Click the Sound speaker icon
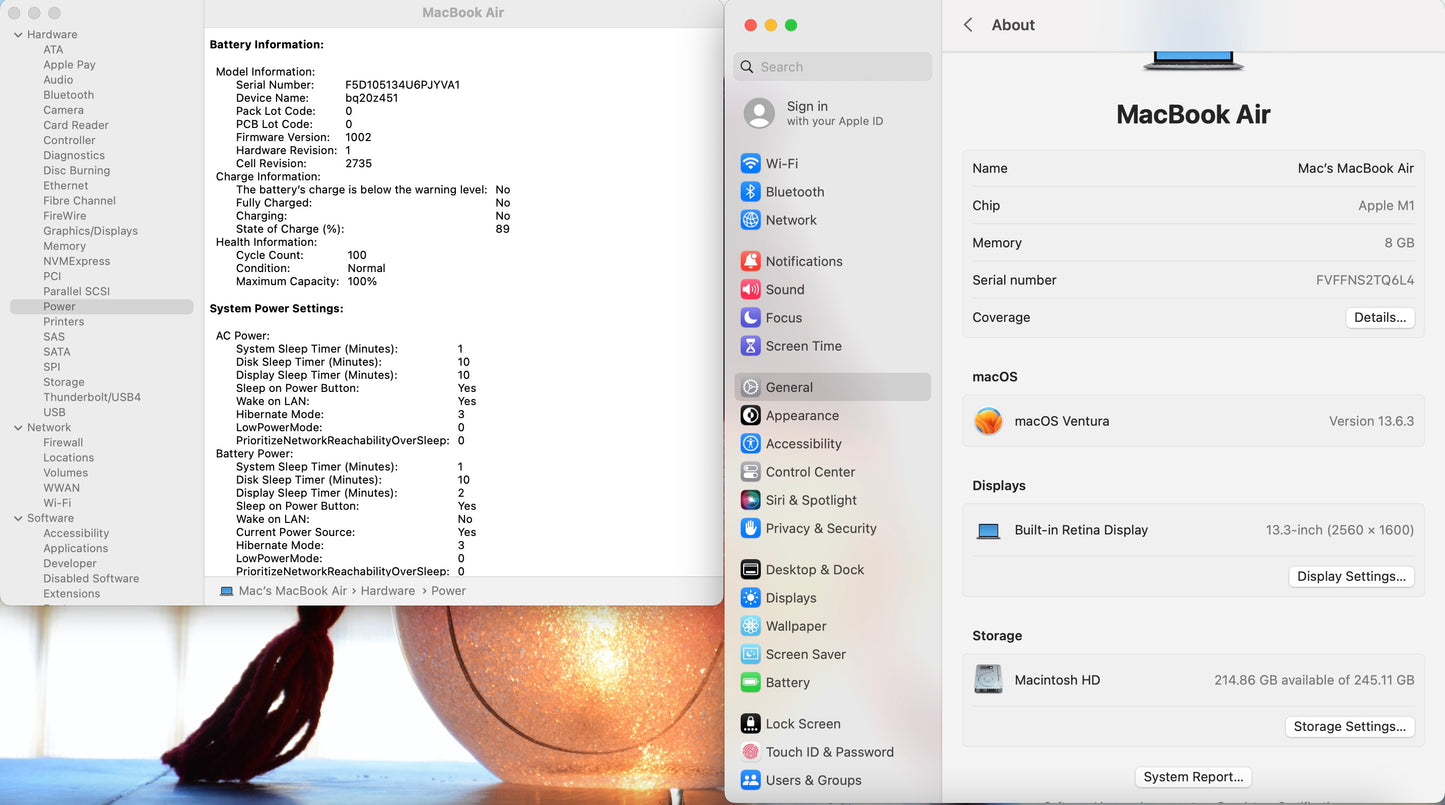 750,290
